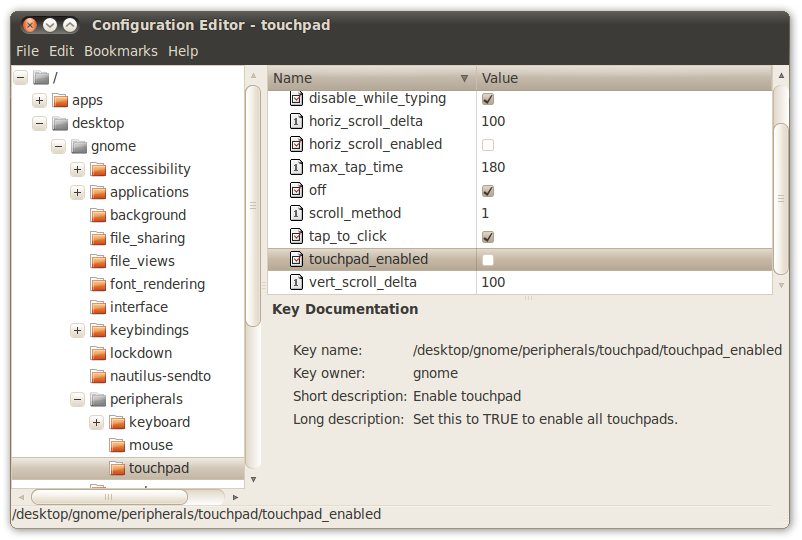Click boolean key icon for tap_to_click
The width and height of the screenshot is (802, 540).
tap(296, 236)
